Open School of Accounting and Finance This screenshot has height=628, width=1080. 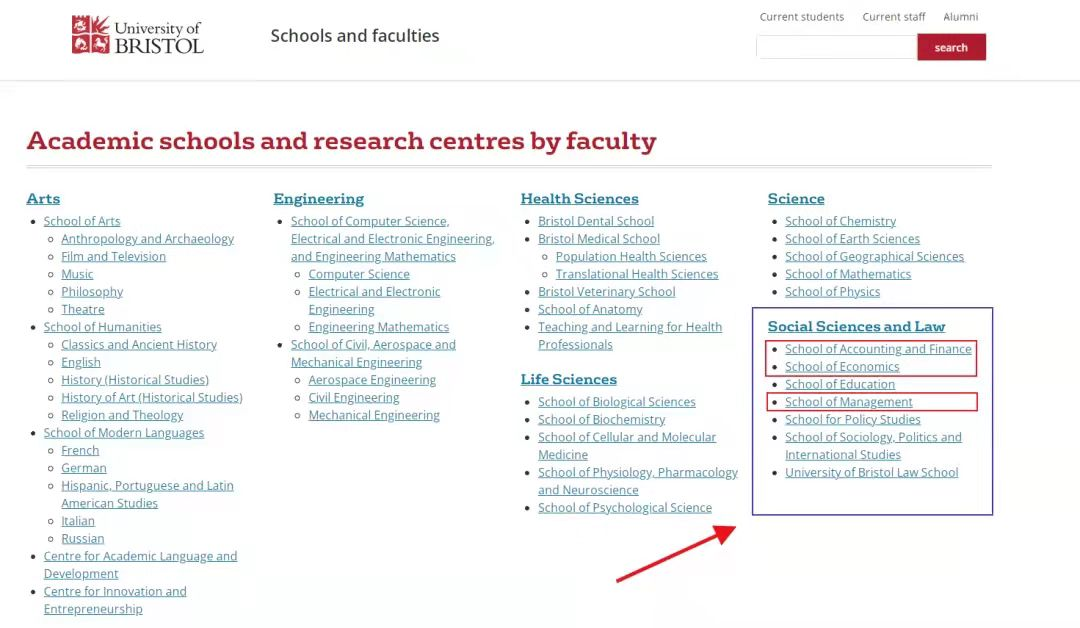[x=878, y=349]
